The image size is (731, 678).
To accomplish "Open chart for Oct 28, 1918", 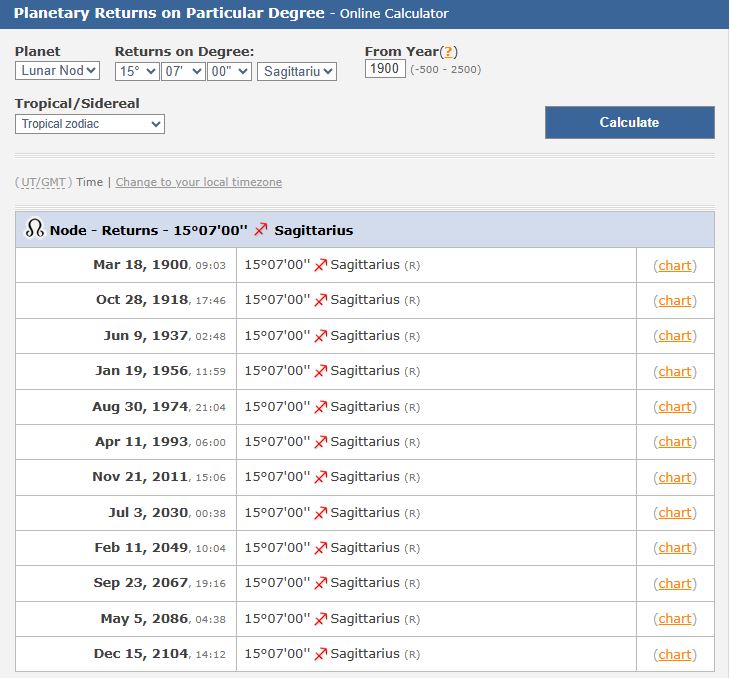I will click(675, 301).
